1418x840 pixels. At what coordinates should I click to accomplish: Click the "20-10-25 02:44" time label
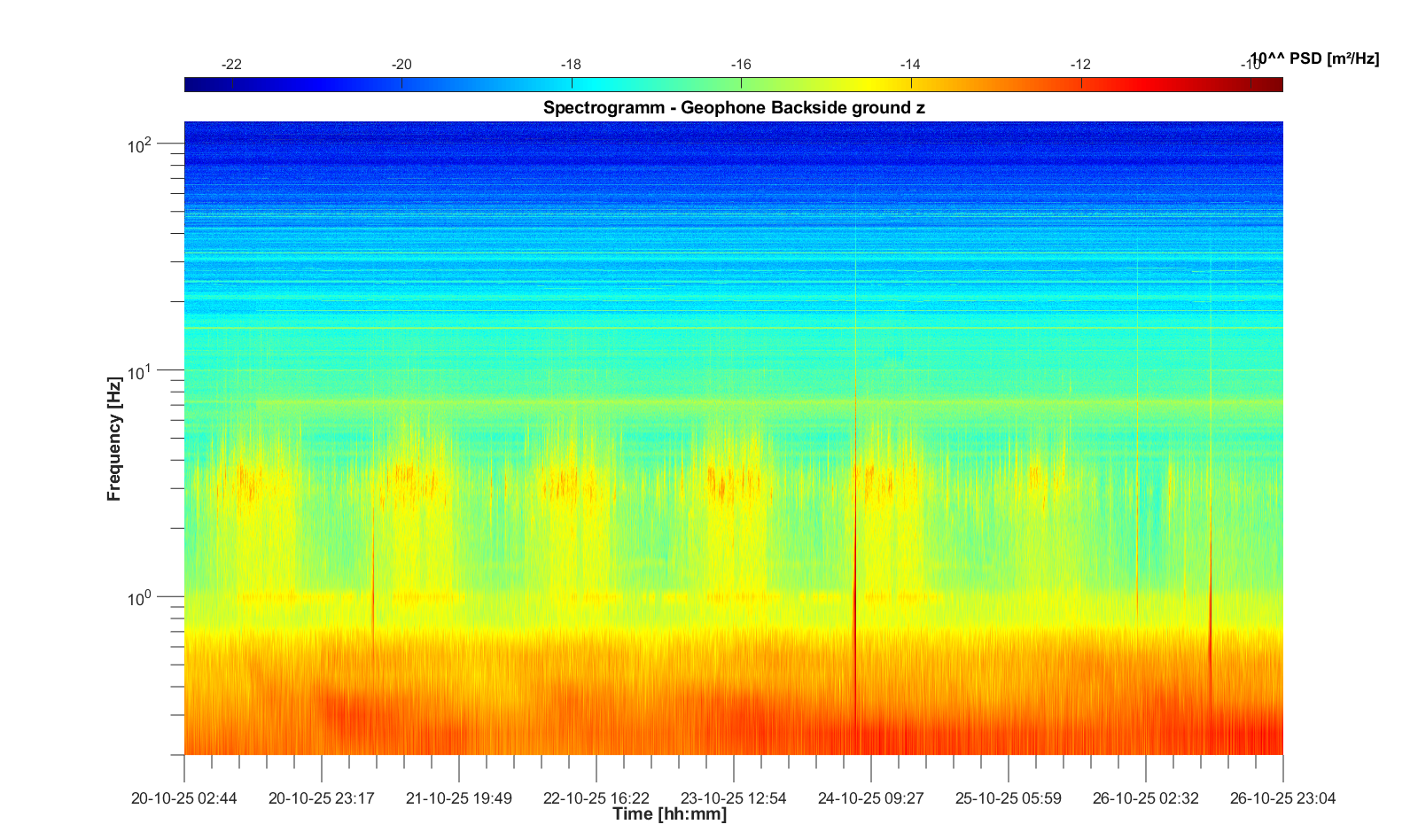184,798
